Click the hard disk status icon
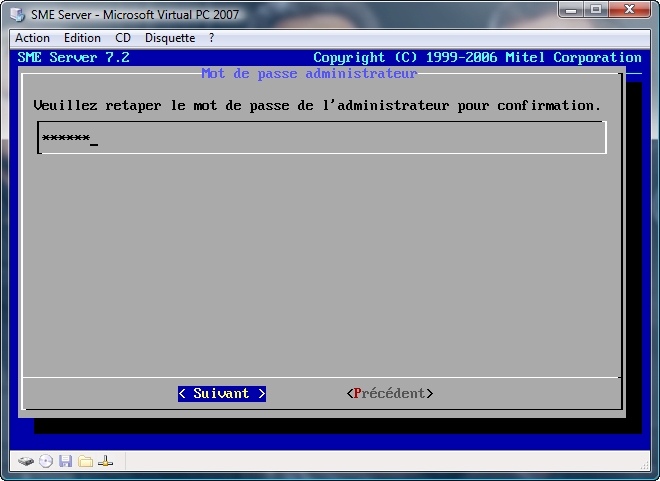 26,461
